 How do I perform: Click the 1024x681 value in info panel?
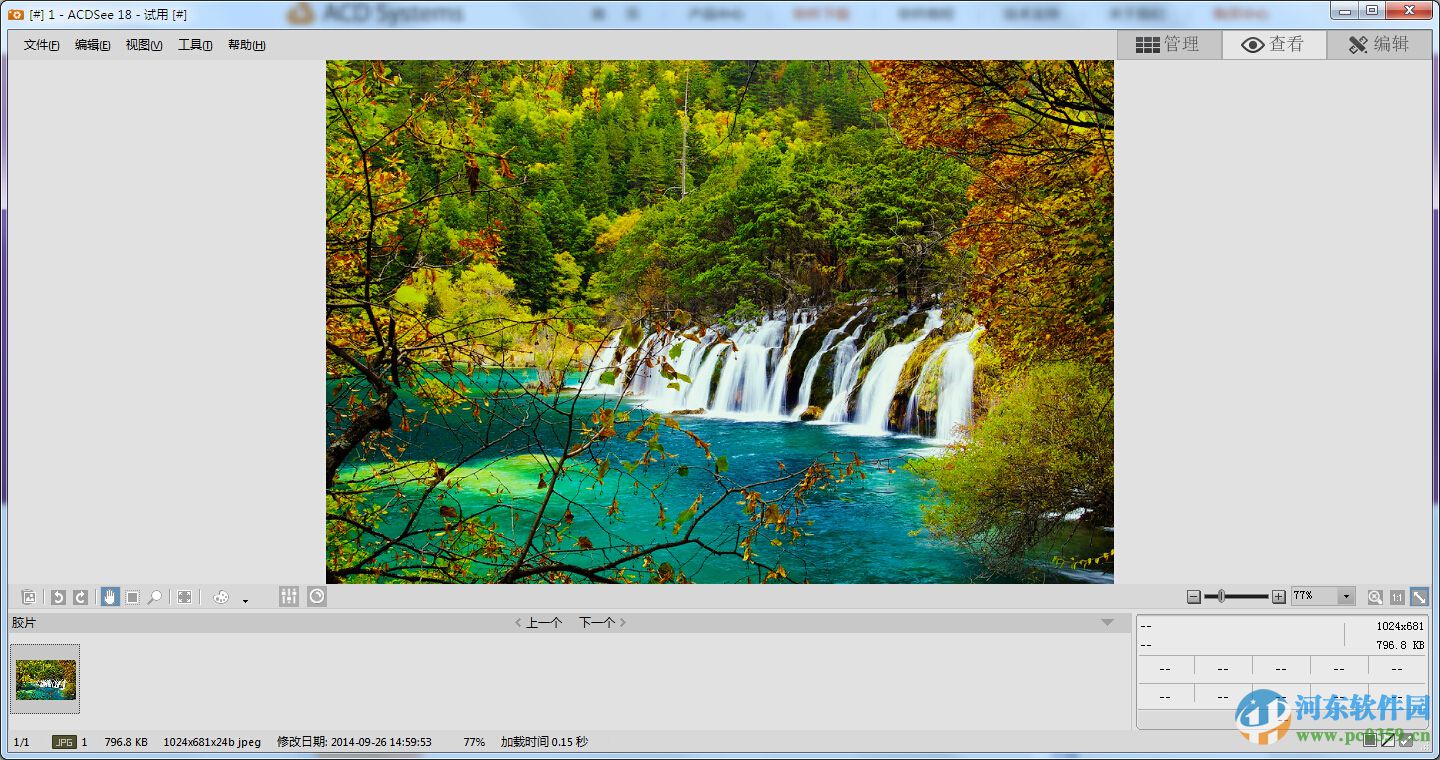coord(1400,626)
